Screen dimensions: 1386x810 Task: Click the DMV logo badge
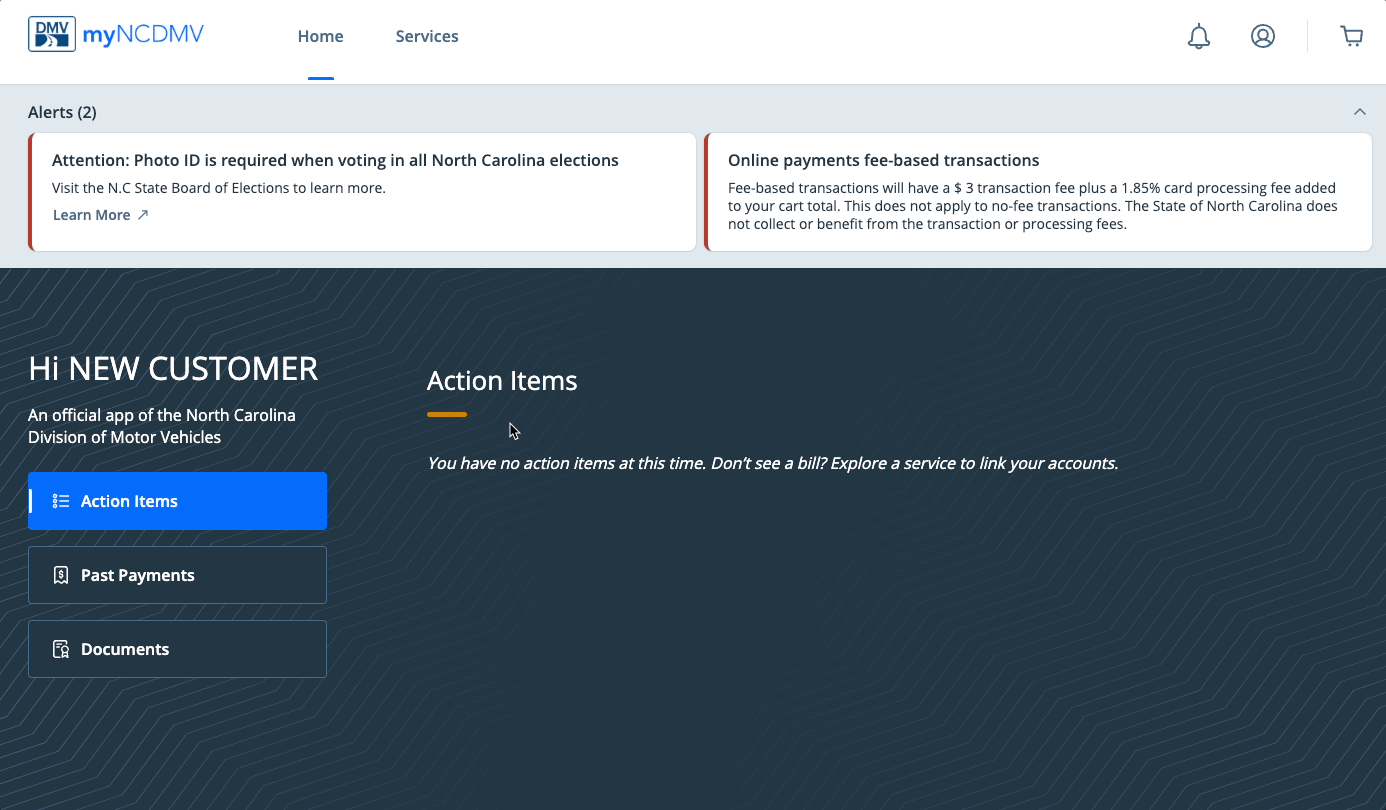(52, 35)
